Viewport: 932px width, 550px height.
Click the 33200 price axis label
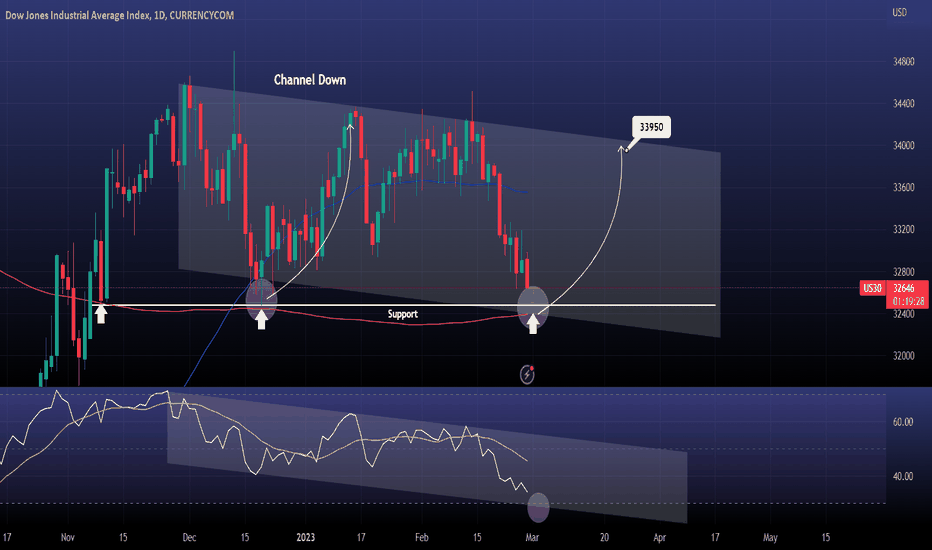(903, 230)
